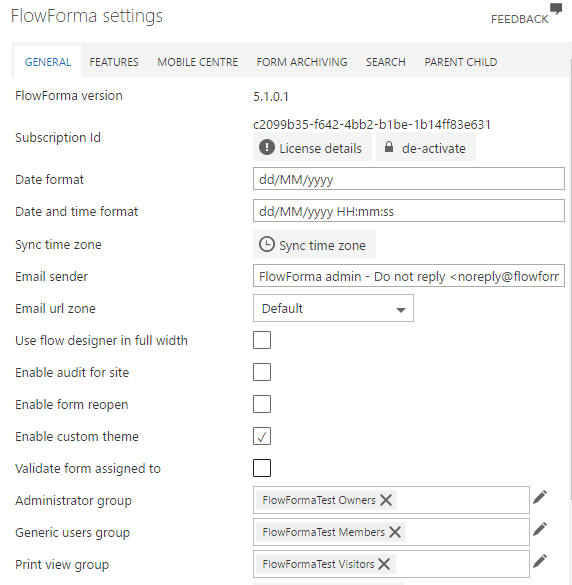This screenshot has width=572, height=585.
Task: Open the Features tab
Action: pos(114,62)
